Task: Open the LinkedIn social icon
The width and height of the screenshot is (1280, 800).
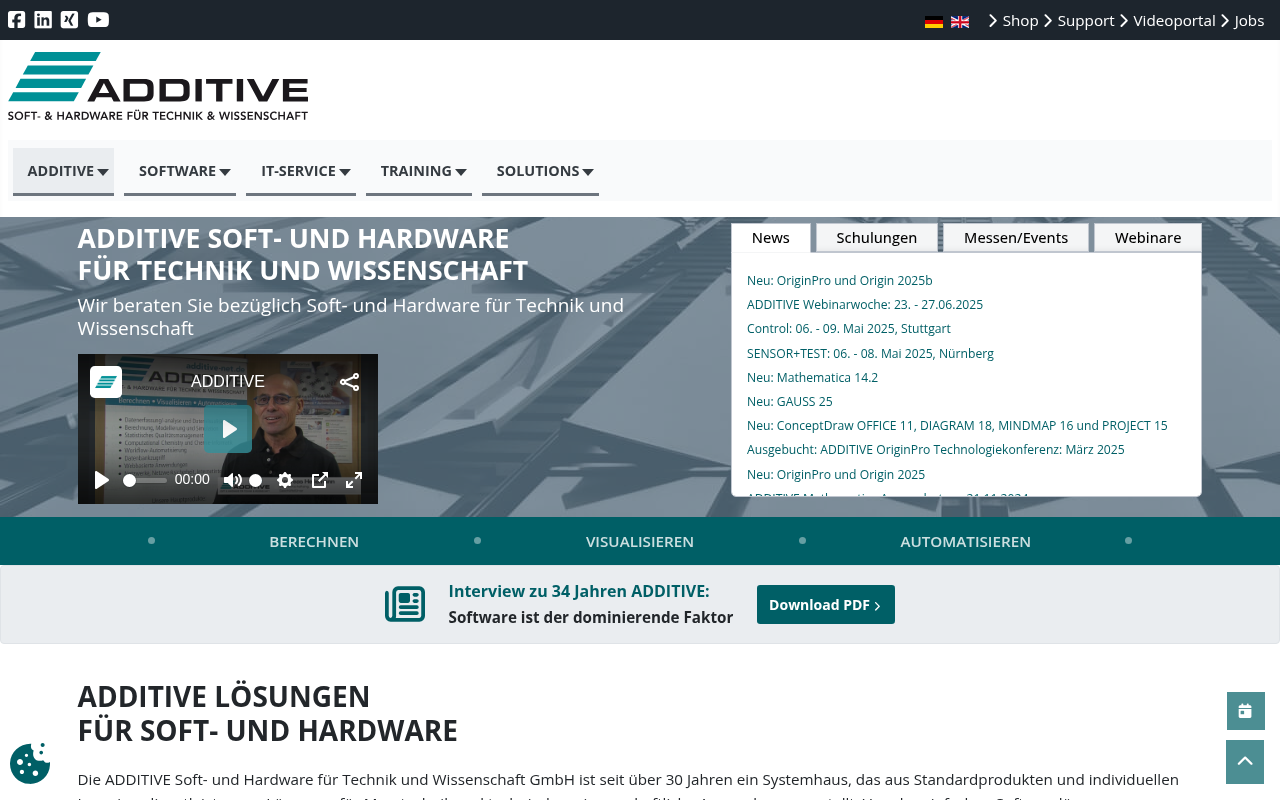Action: [x=43, y=20]
